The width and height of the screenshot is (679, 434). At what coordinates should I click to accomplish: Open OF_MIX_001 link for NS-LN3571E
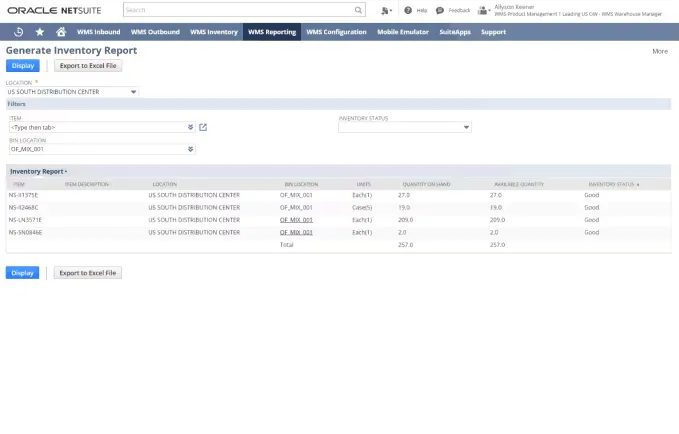(296, 219)
